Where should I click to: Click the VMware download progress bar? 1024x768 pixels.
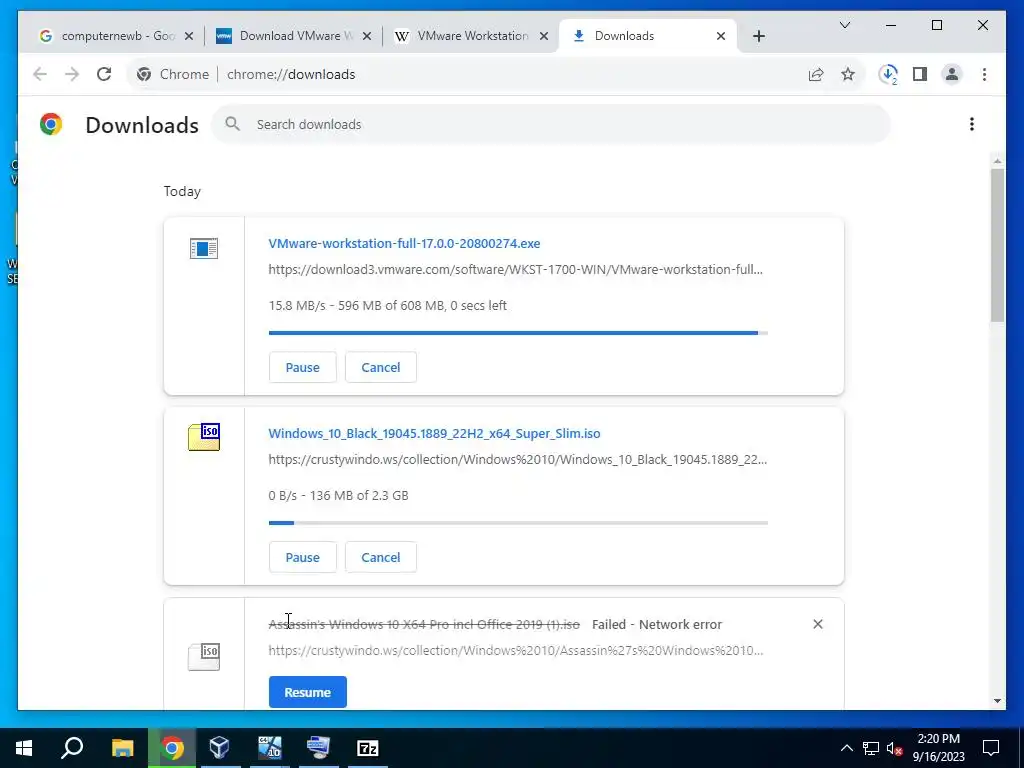518,333
